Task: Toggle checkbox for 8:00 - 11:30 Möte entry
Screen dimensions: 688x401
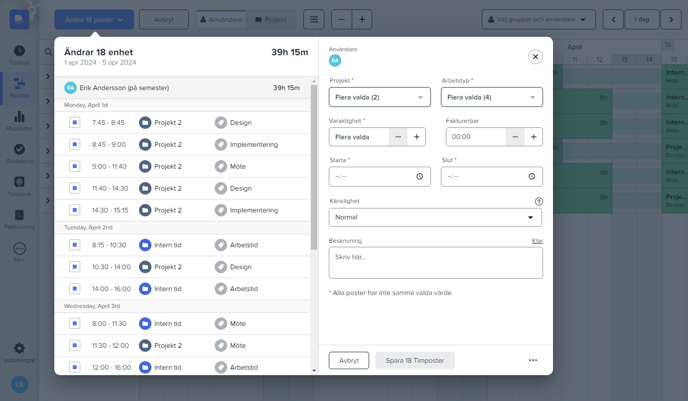Action: (x=75, y=324)
